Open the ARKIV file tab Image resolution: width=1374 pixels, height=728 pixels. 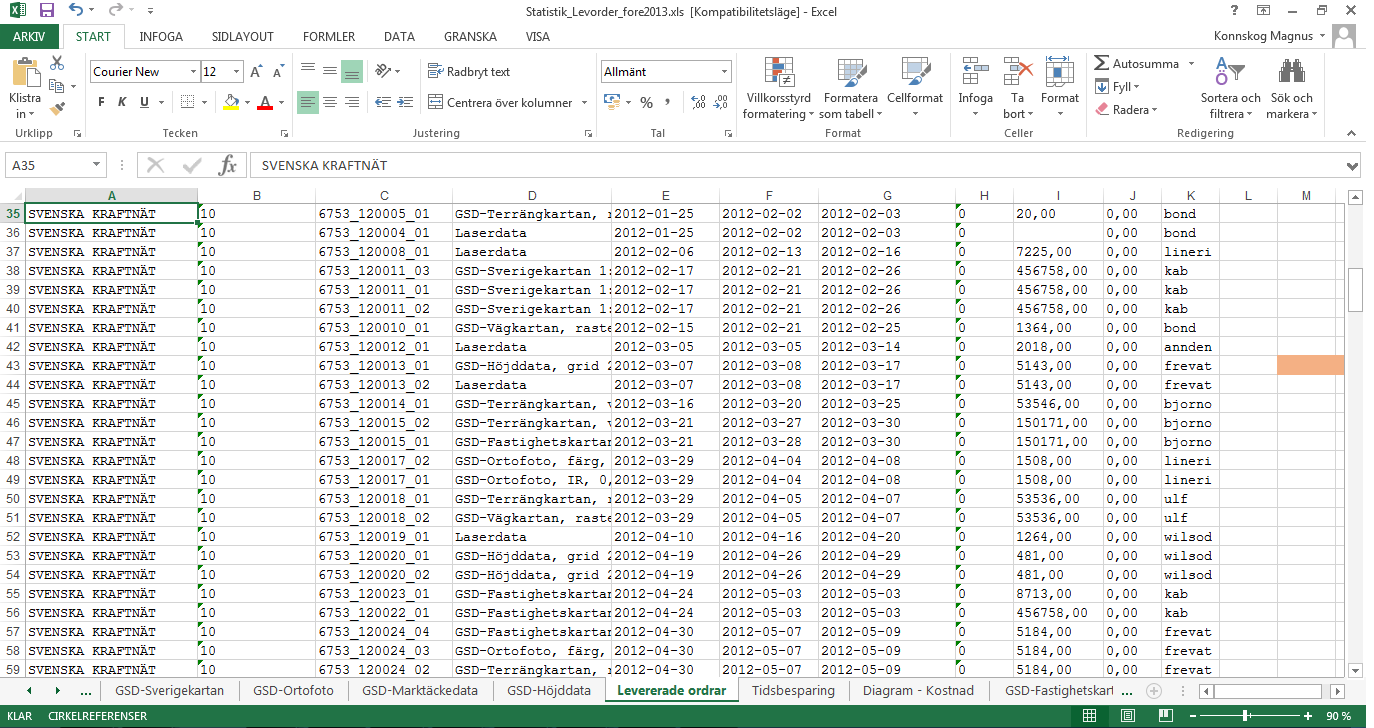coord(29,37)
